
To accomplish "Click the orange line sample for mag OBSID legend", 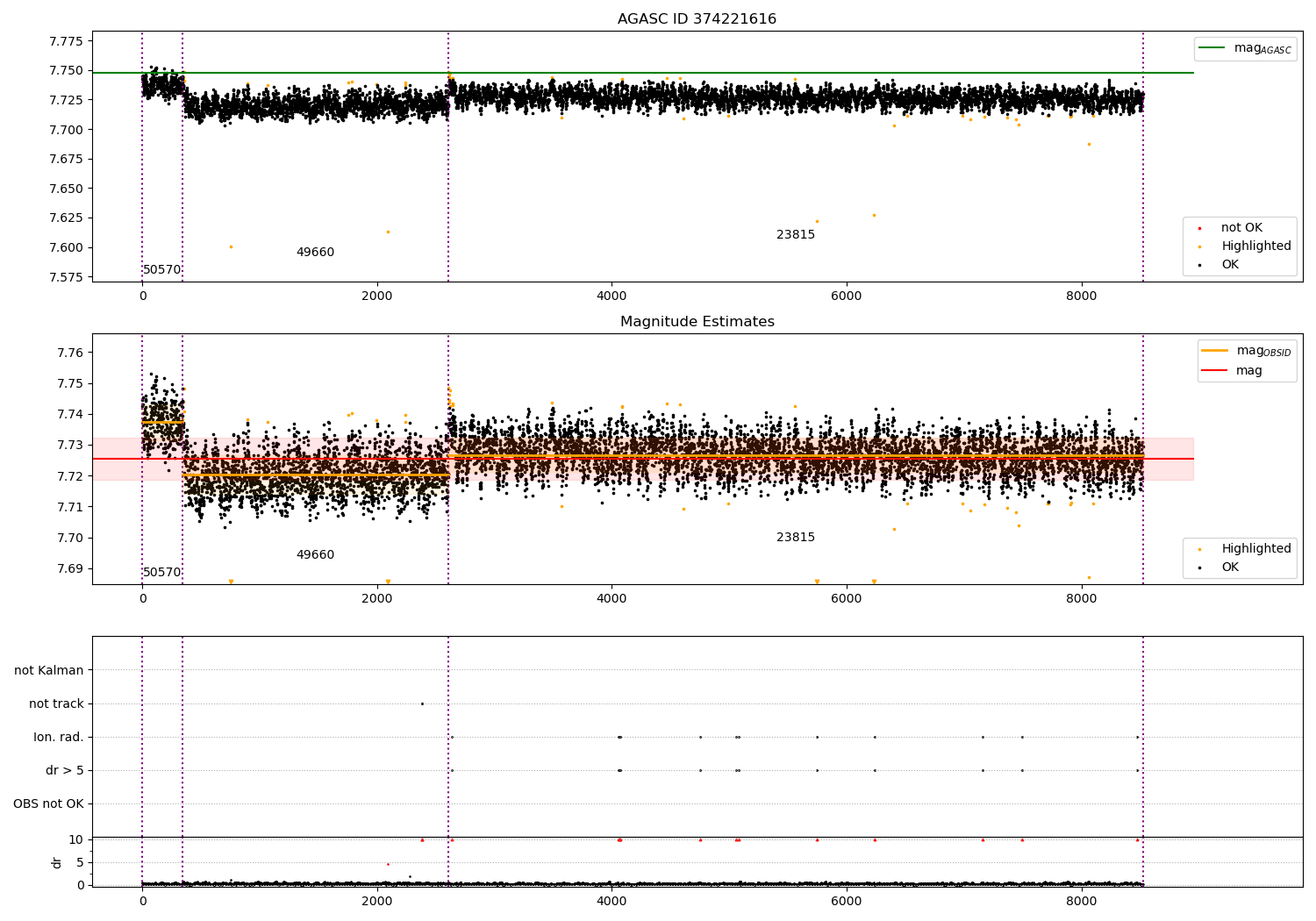I will point(1215,351).
